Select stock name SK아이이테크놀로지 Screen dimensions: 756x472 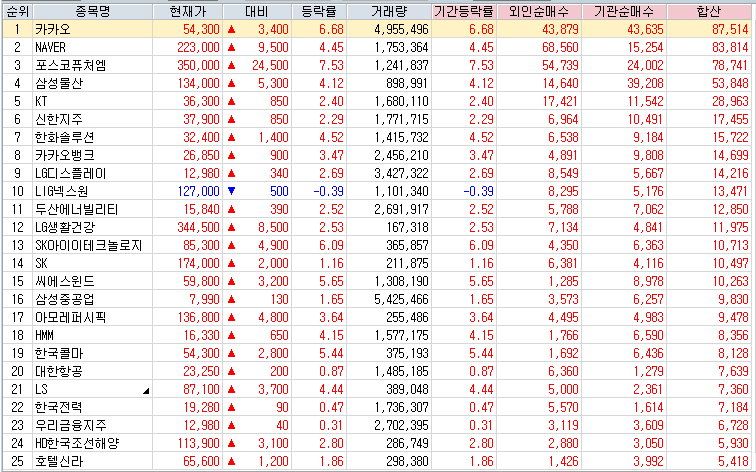[x=88, y=245]
